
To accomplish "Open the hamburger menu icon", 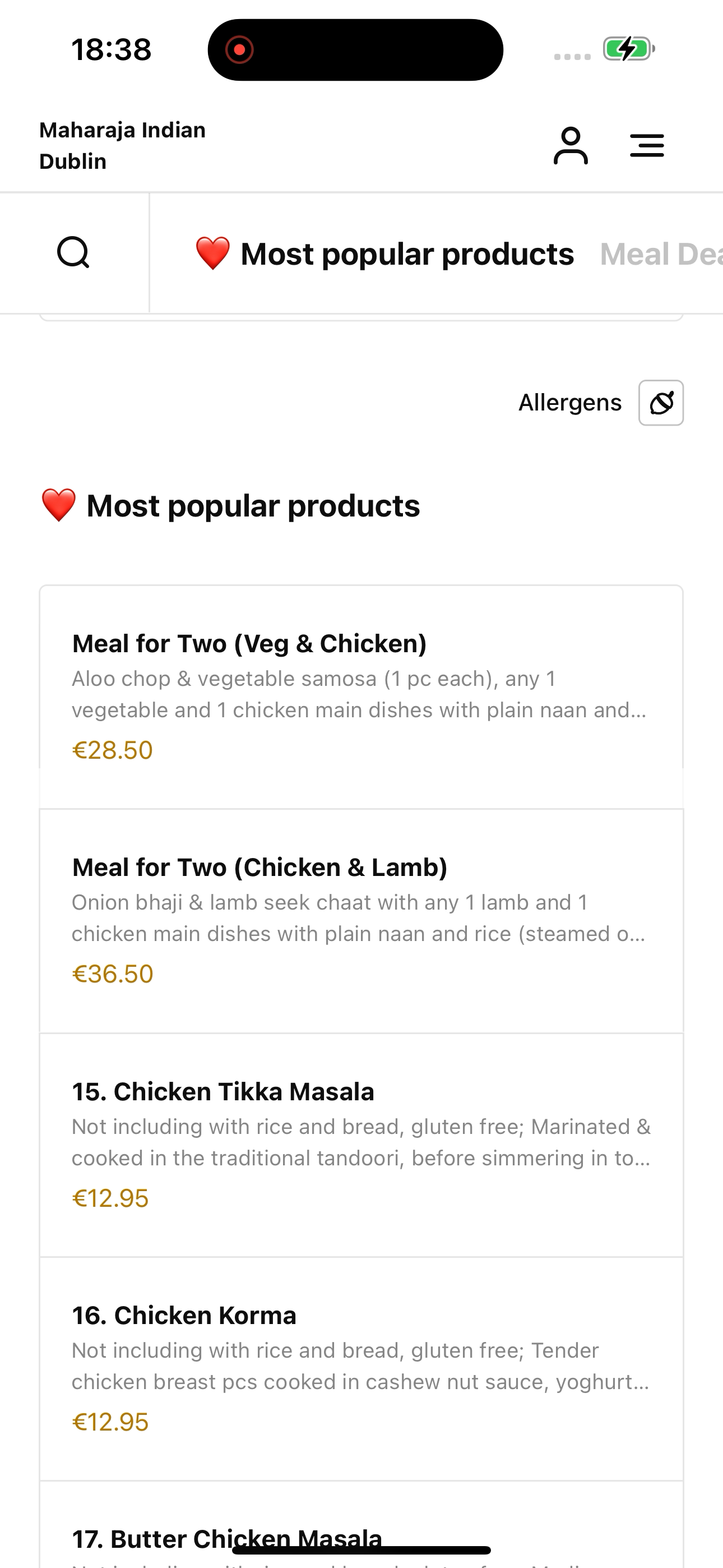I will click(x=647, y=145).
